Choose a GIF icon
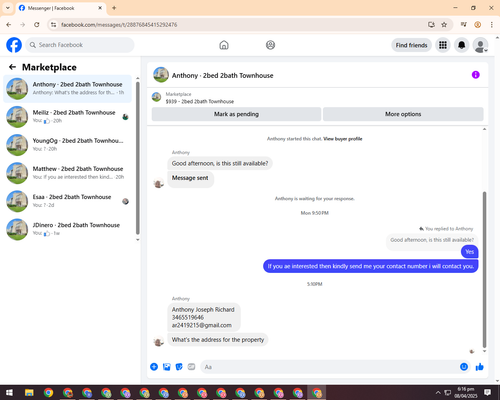500x400 pixels. 191,367
